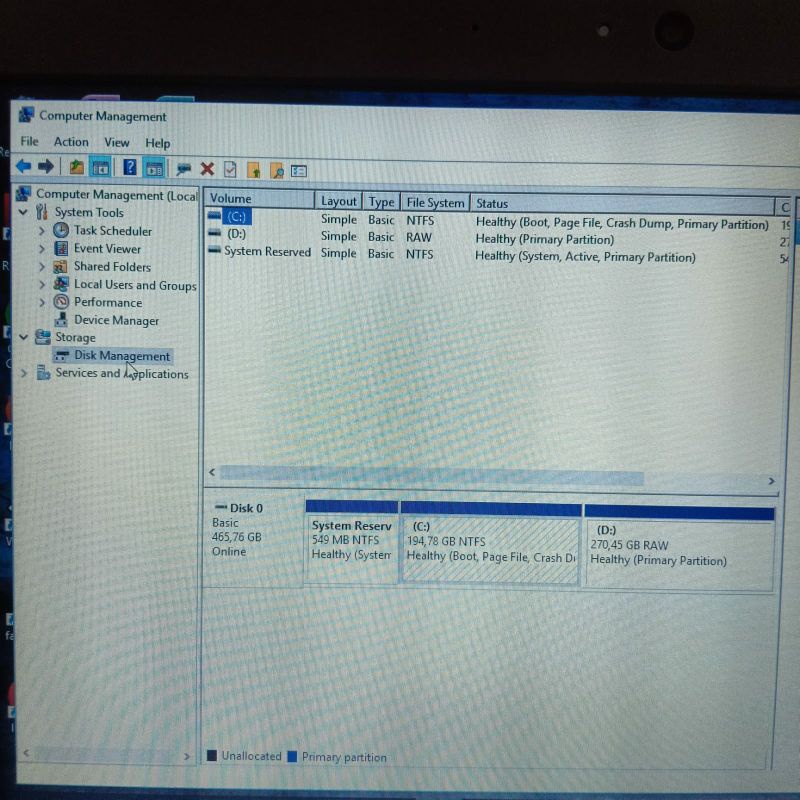The height and width of the screenshot is (800, 800).
Task: Open the Action menu
Action: [71, 142]
